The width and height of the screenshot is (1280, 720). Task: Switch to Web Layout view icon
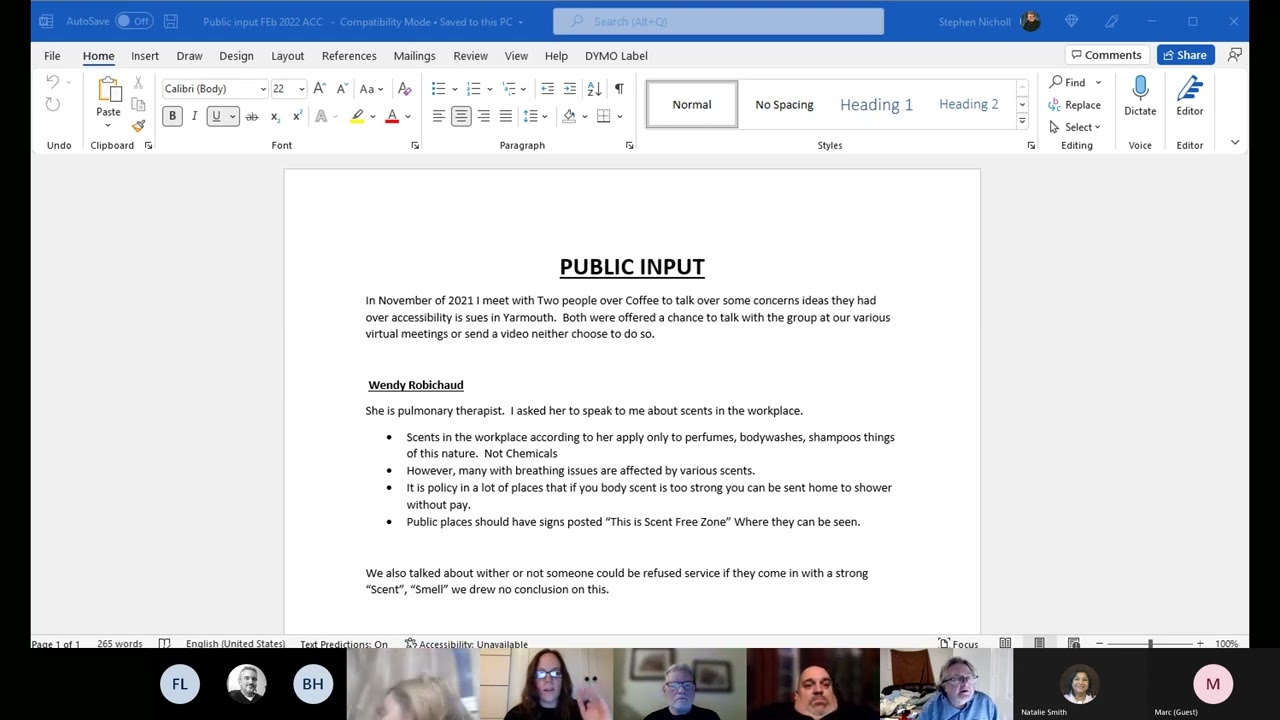1073,643
